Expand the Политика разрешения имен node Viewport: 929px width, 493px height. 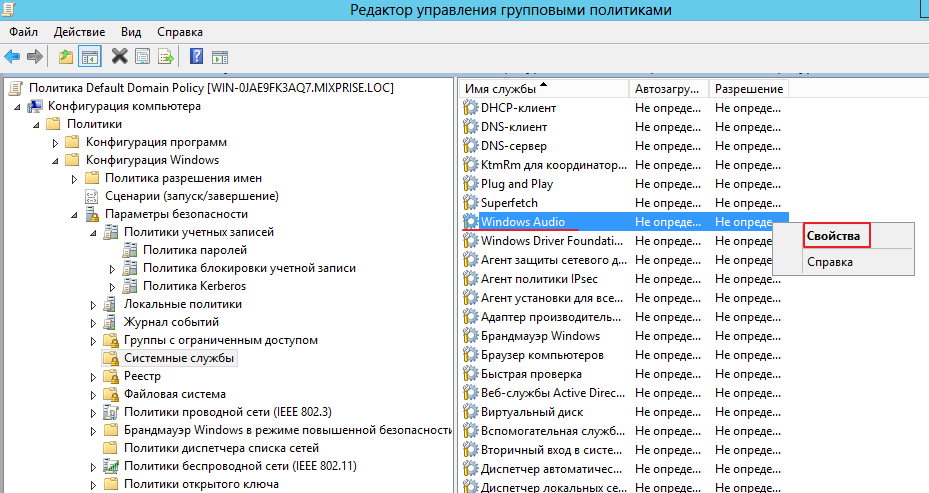tap(75, 178)
